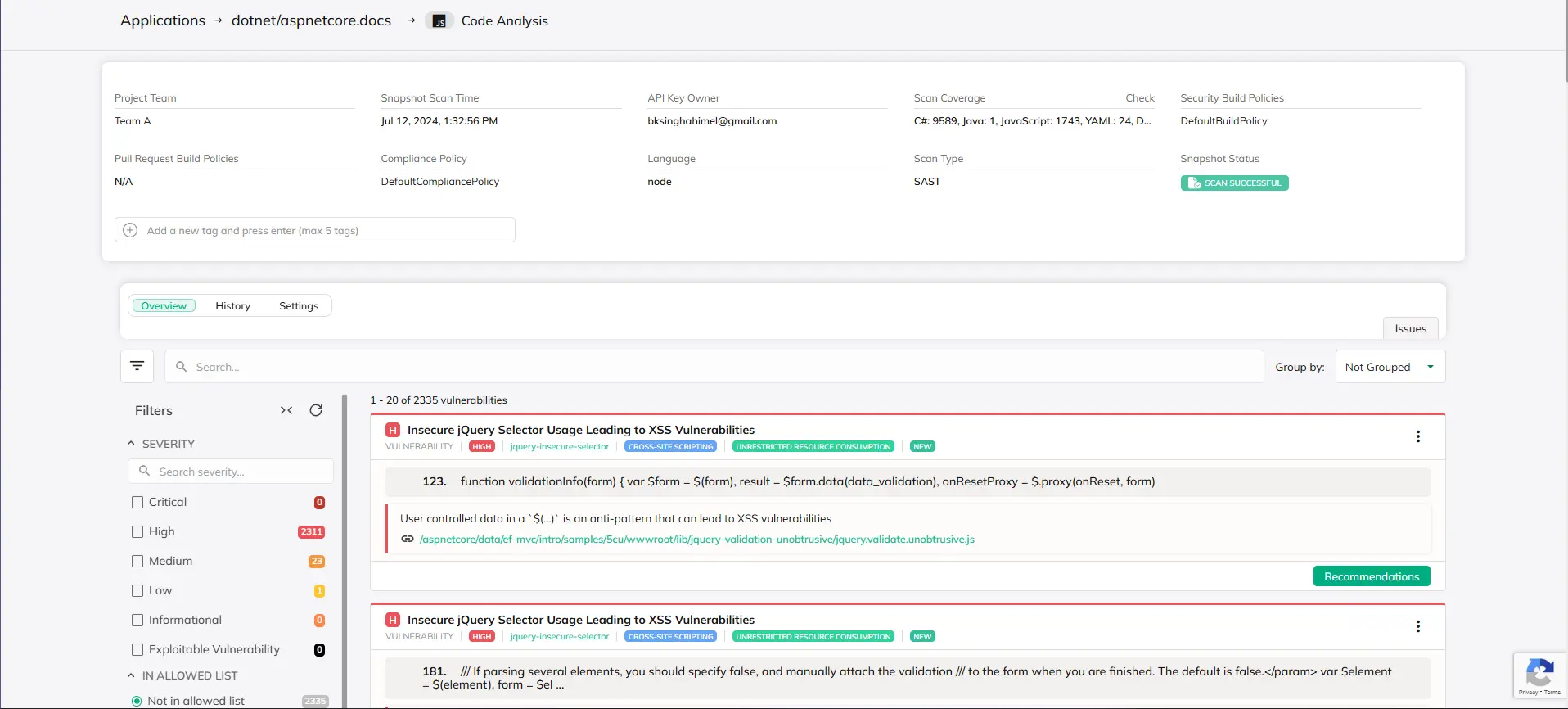
Task: Collapse the SEVERITY filter section
Action: 131,444
